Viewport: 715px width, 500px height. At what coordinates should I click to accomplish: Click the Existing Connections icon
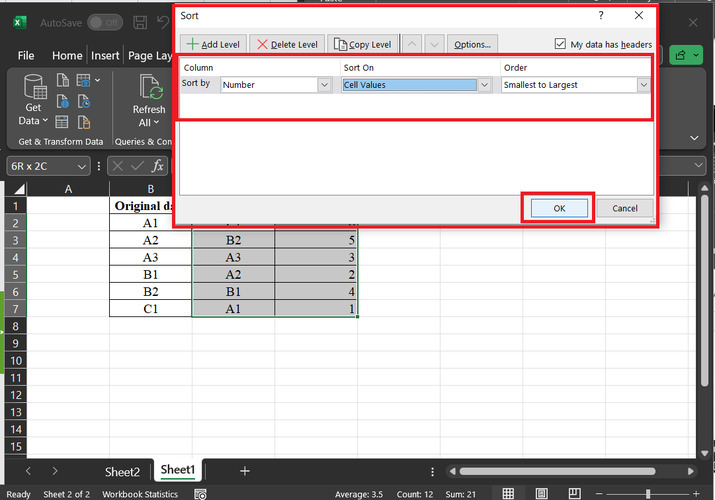pyautogui.click(x=84, y=122)
